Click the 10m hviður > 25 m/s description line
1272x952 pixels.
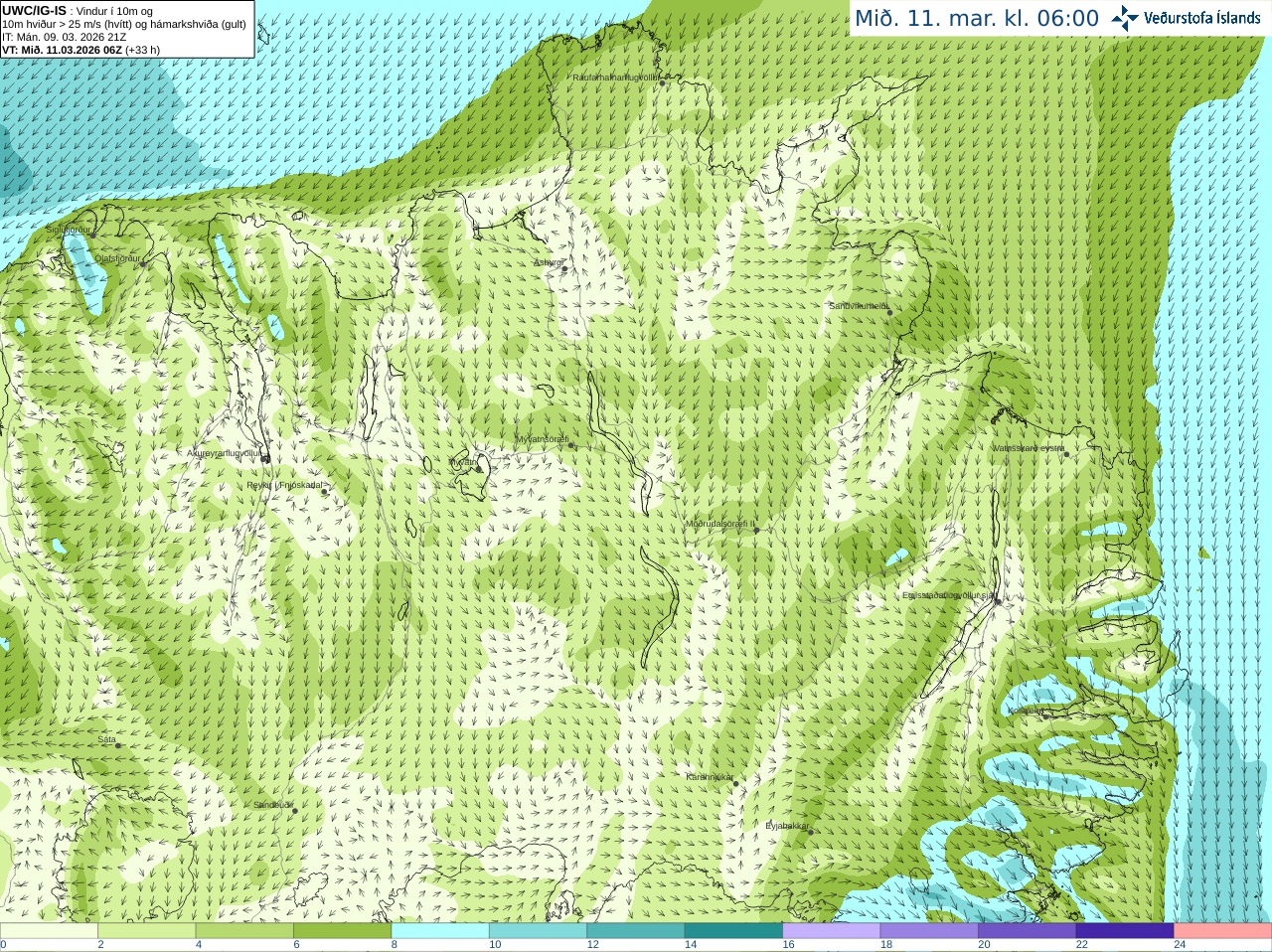[124, 24]
